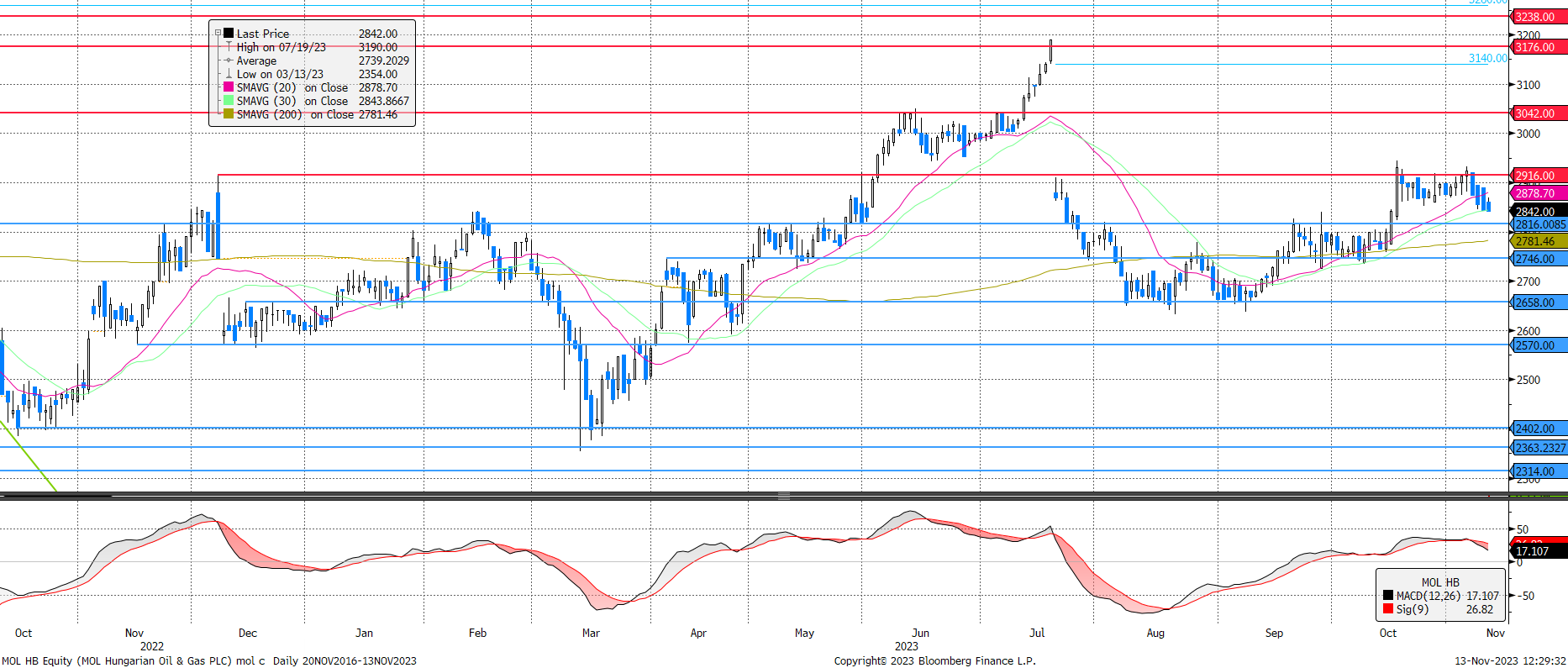Select the 'MOL HB' MACD legend title
The height and width of the screenshot is (668, 1568).
click(1440, 582)
